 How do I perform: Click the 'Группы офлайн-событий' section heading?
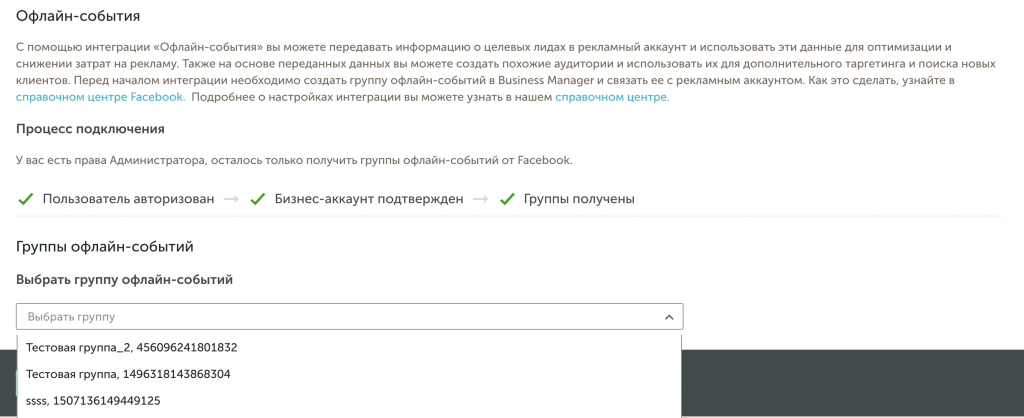point(104,248)
